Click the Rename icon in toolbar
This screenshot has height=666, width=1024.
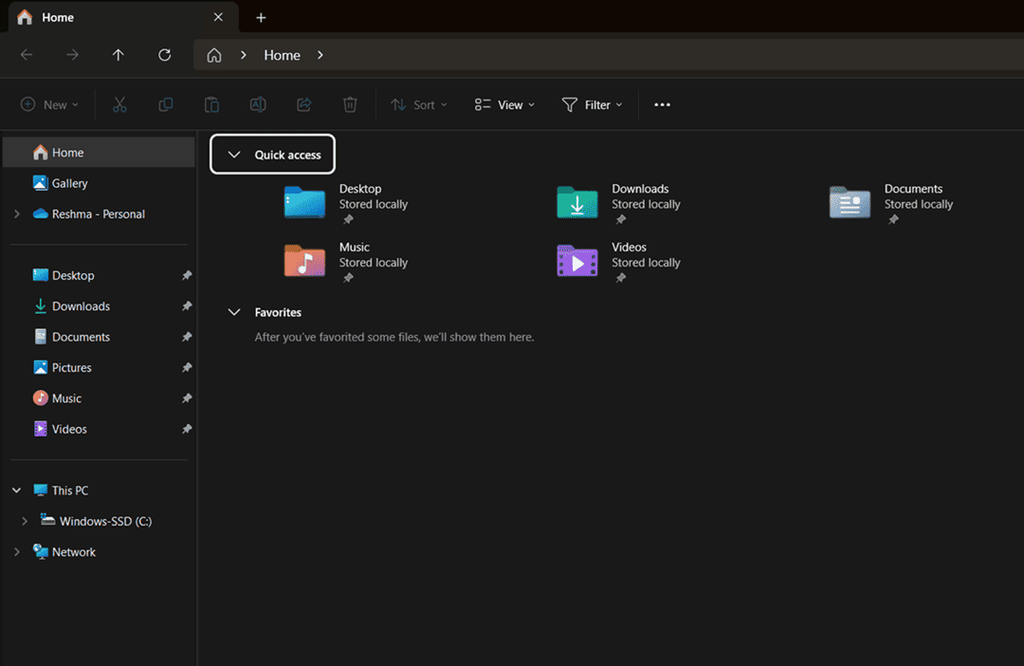257,105
